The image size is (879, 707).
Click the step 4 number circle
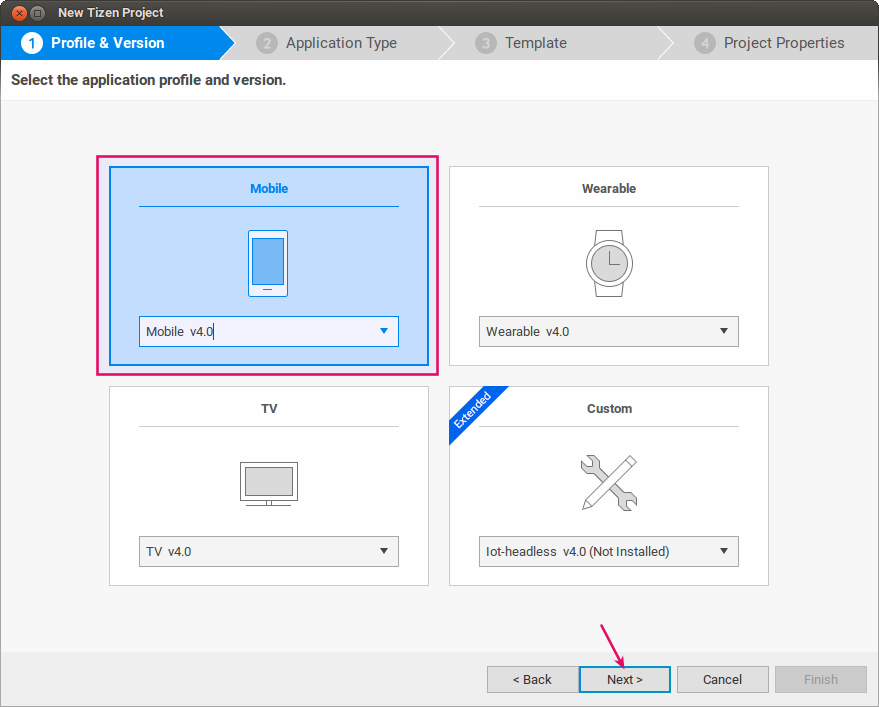[705, 43]
